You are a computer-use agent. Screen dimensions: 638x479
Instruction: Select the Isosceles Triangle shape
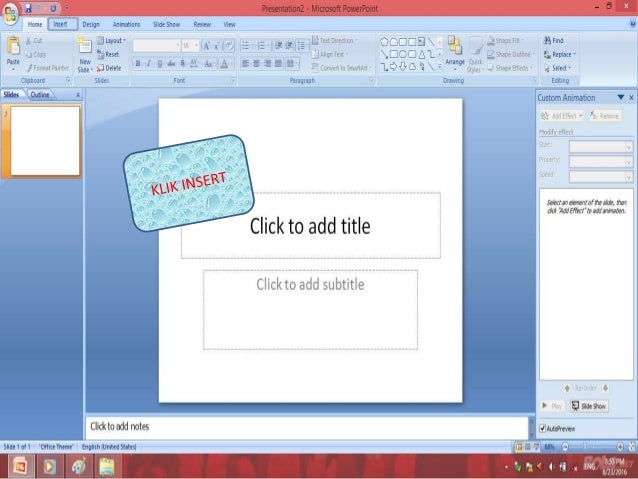coord(422,55)
